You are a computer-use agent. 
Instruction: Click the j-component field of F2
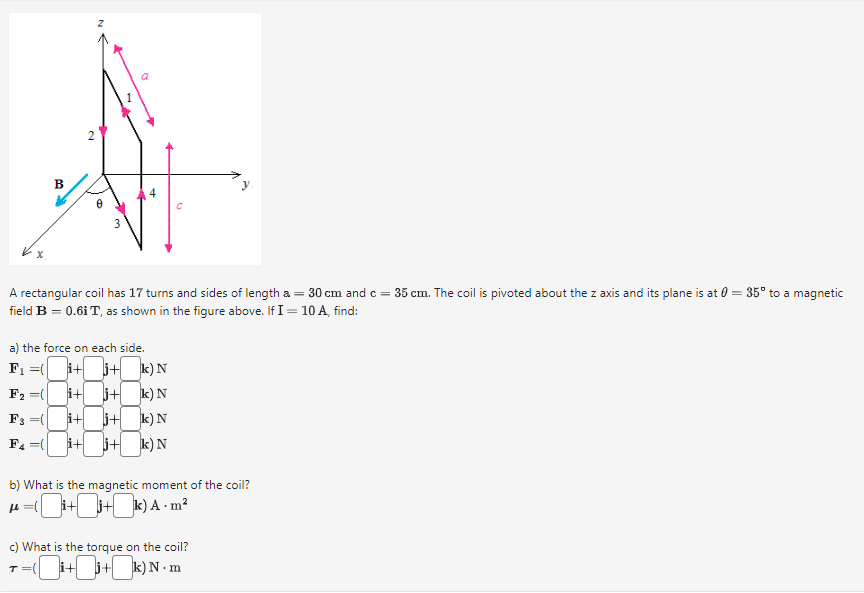coord(93,392)
